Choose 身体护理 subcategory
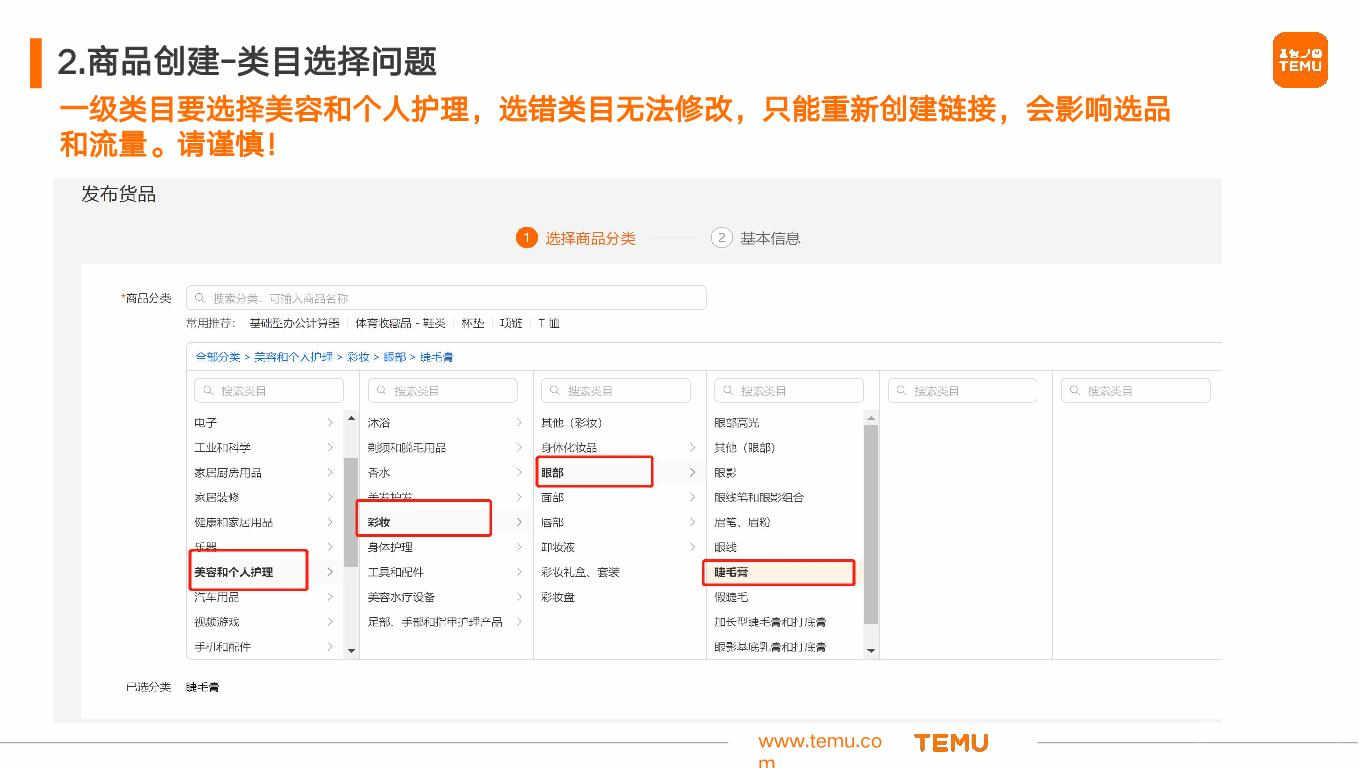This screenshot has width=1359, height=768. [x=390, y=547]
